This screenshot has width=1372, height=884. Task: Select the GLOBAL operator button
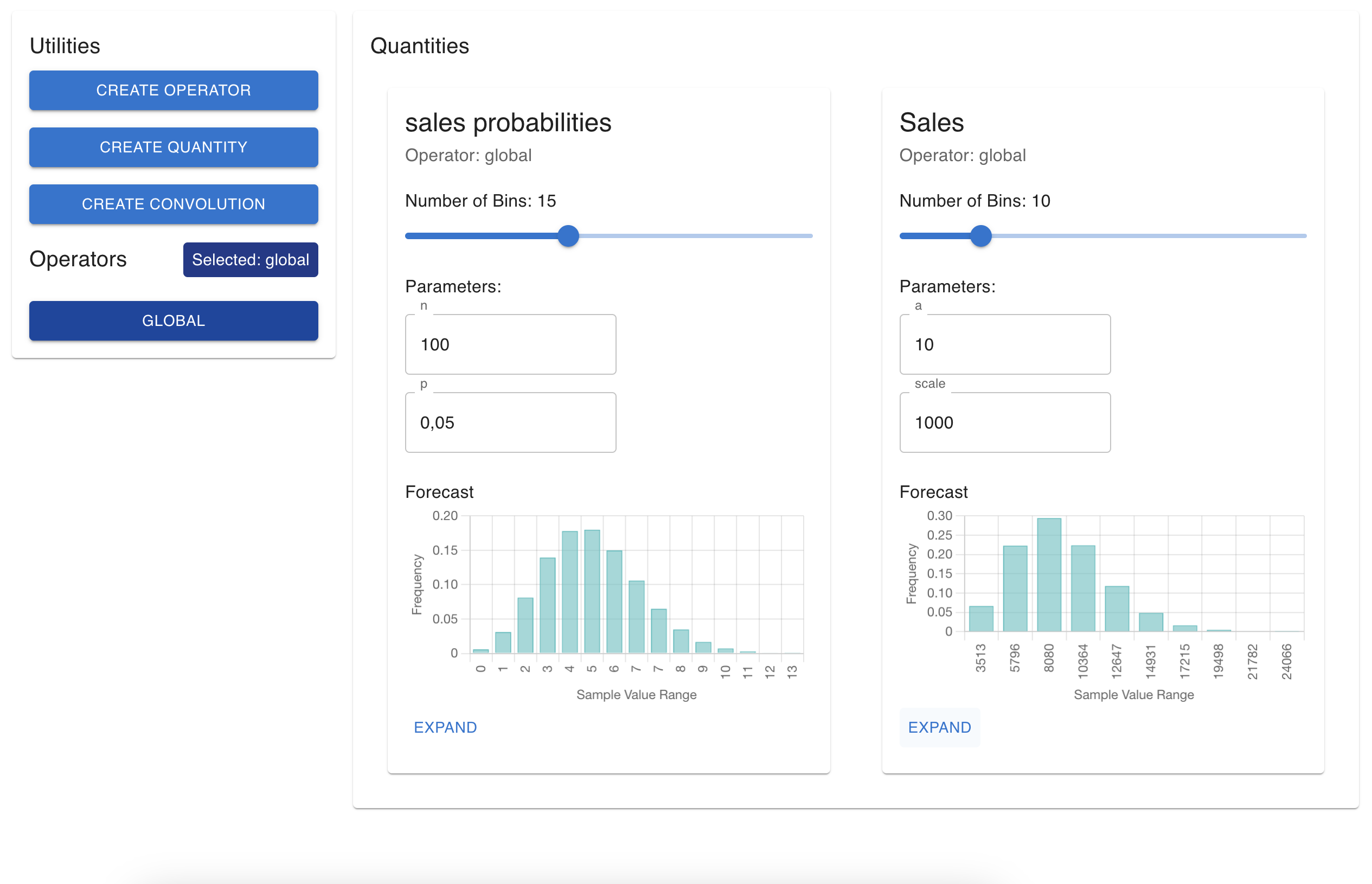click(x=172, y=321)
